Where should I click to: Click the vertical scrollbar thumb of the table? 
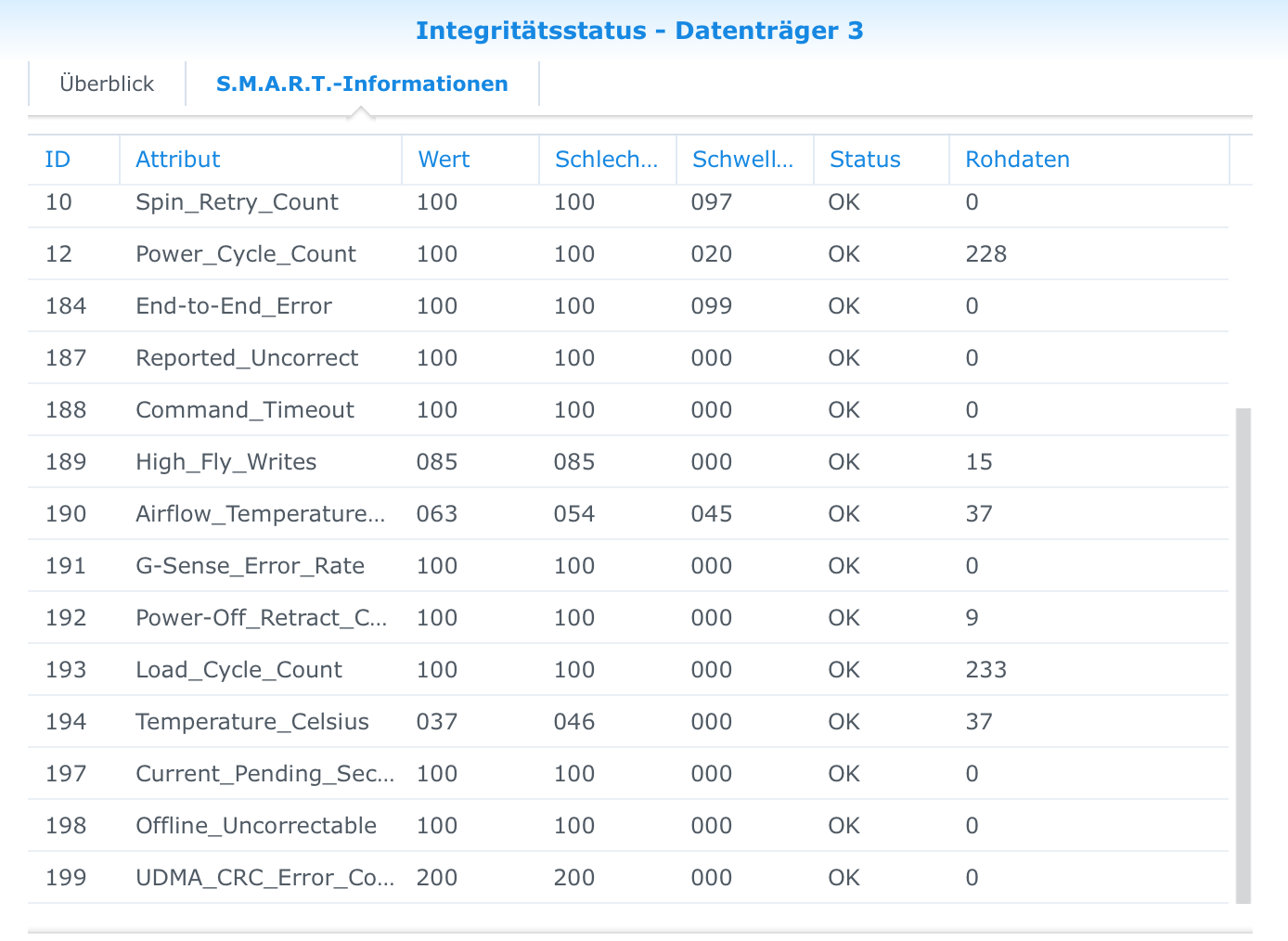click(x=1243, y=655)
